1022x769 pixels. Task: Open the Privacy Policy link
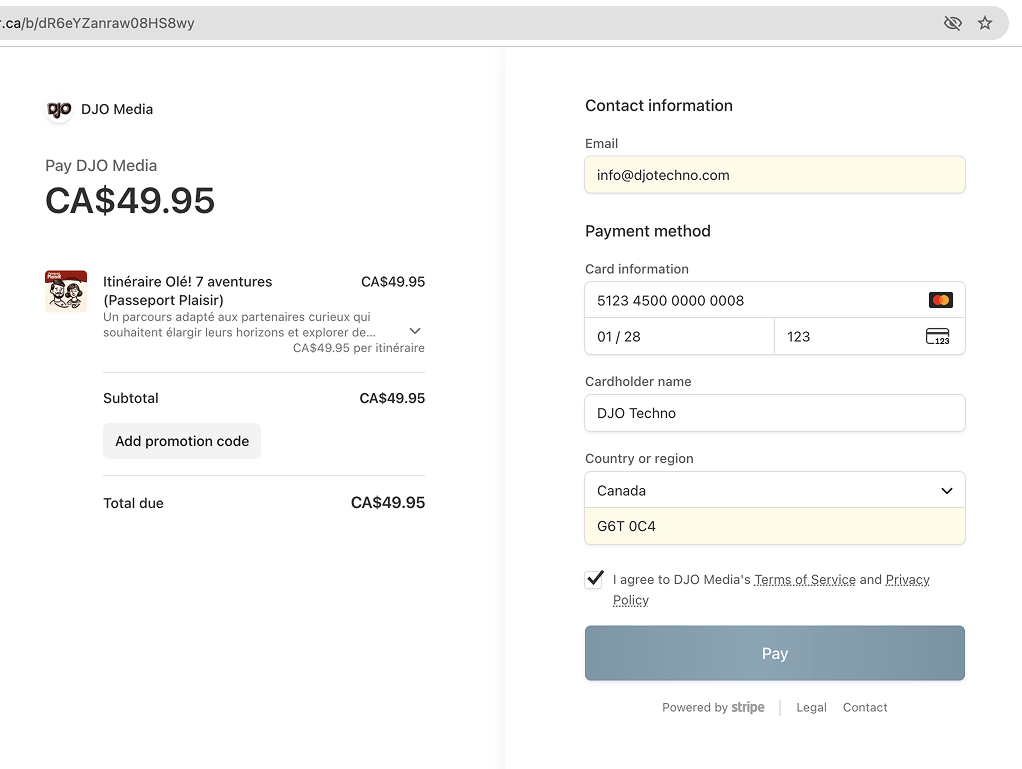click(x=907, y=580)
